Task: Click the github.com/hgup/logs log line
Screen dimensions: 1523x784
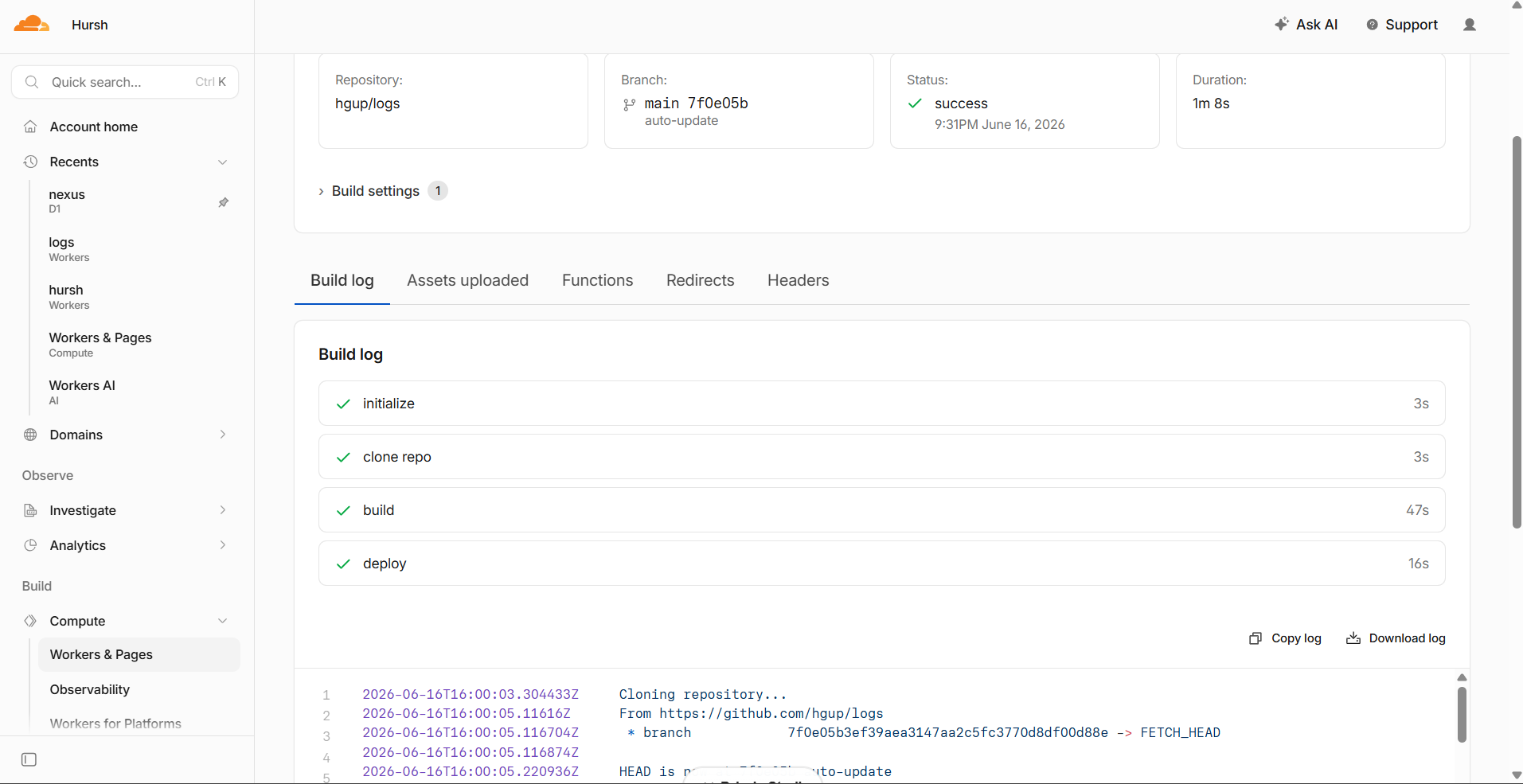Action: [751, 714]
